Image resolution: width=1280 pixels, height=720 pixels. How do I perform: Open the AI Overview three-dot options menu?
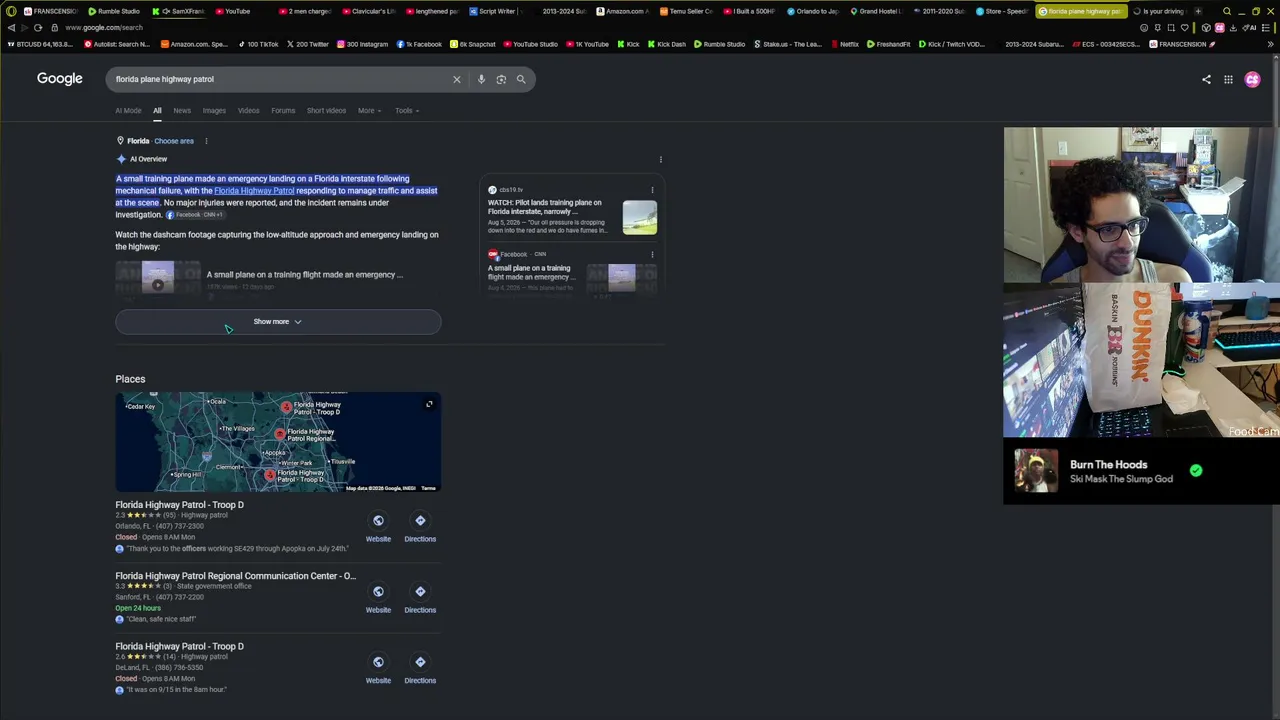(660, 159)
